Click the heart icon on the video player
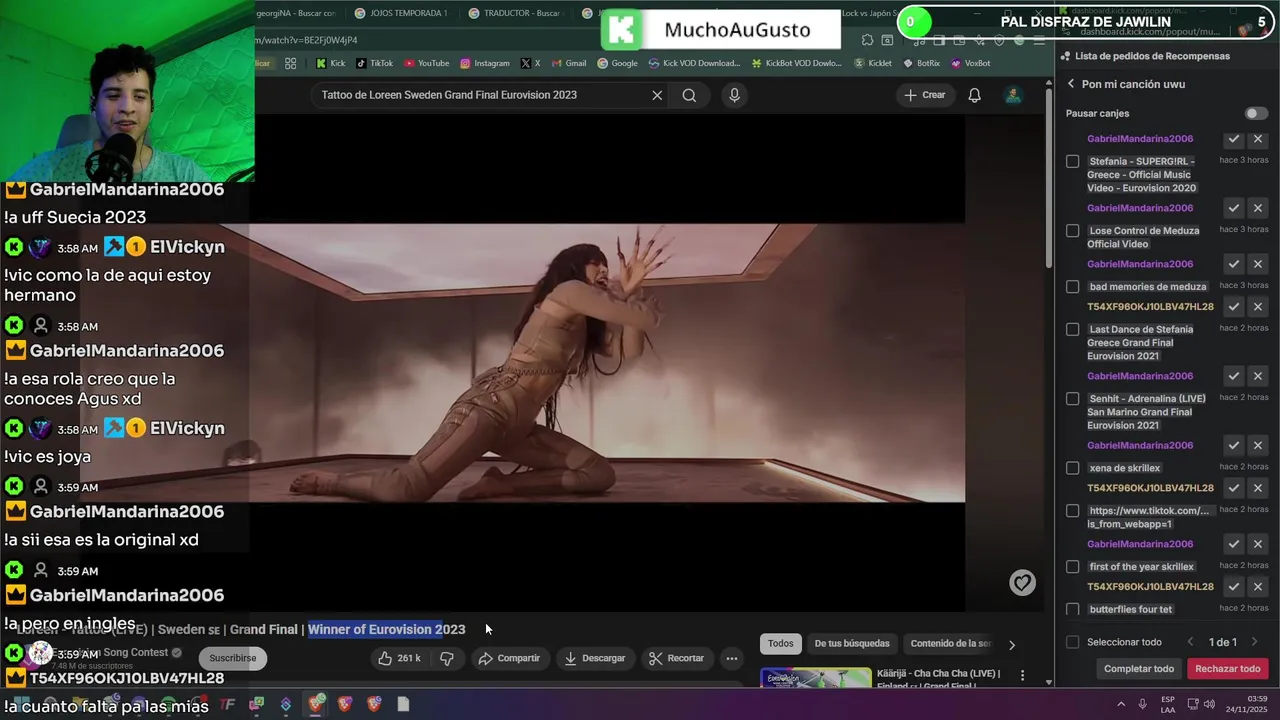The height and width of the screenshot is (720, 1280). 1022,583
